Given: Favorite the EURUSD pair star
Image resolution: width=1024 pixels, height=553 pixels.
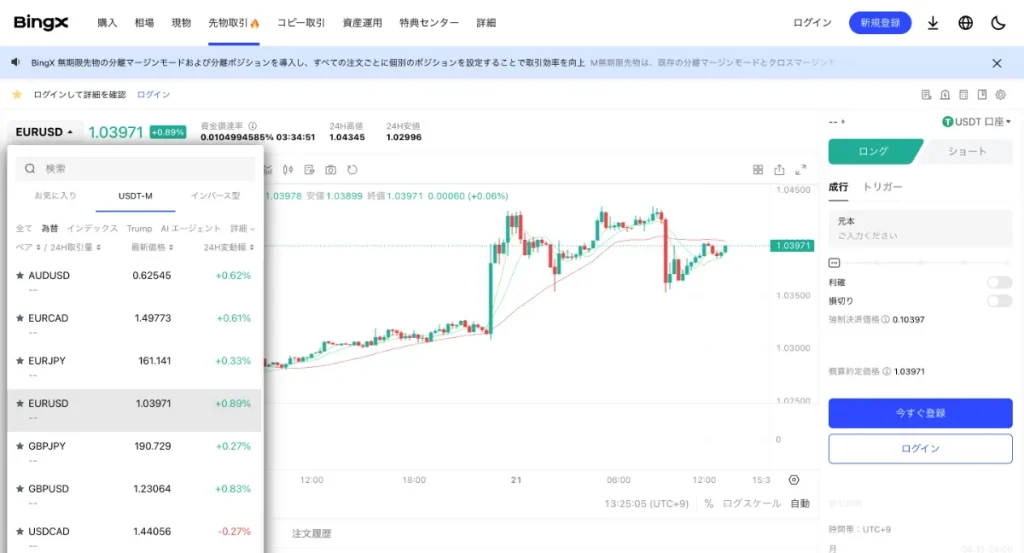Looking at the screenshot, I should [20, 403].
